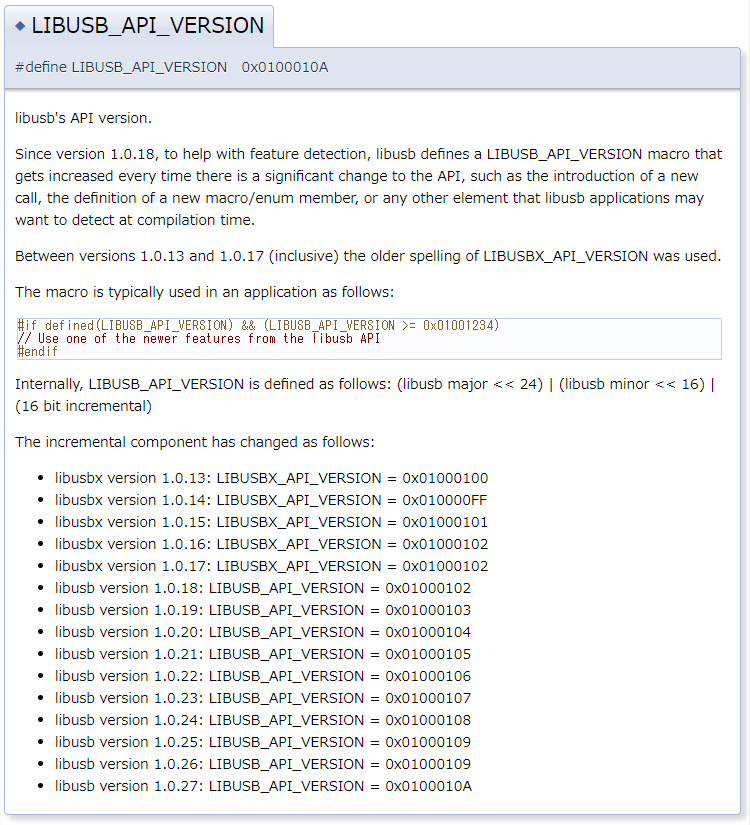Click the libusb version 1.0.23 list entry

[263, 698]
